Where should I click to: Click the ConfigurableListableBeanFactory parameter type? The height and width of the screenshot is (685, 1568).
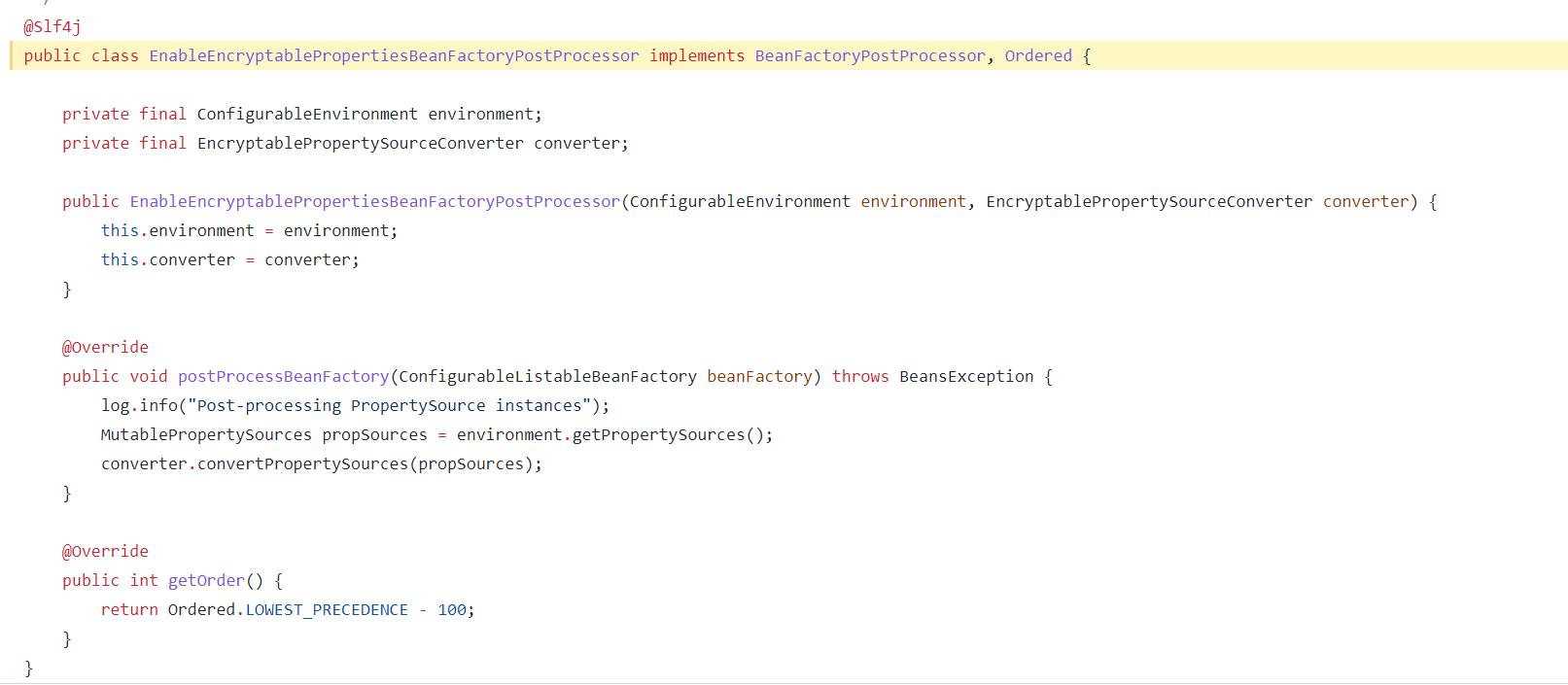point(547,377)
